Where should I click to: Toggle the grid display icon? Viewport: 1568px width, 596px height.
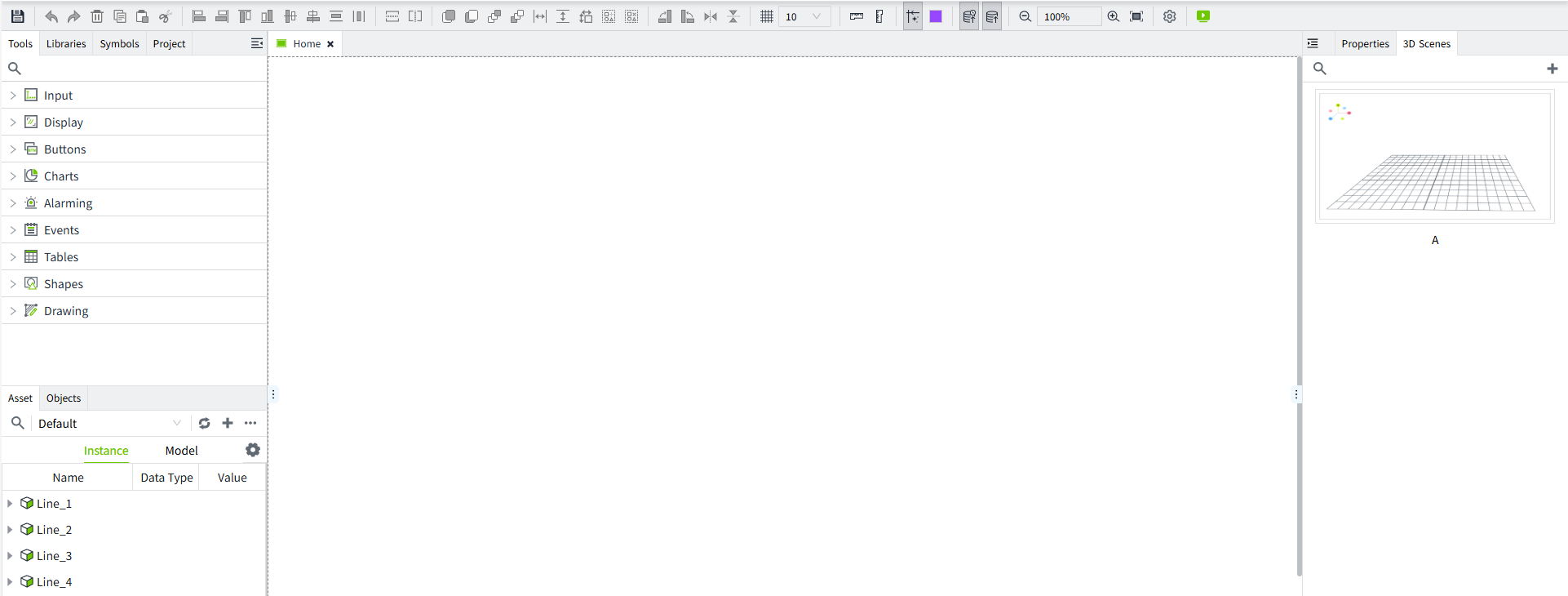point(766,16)
